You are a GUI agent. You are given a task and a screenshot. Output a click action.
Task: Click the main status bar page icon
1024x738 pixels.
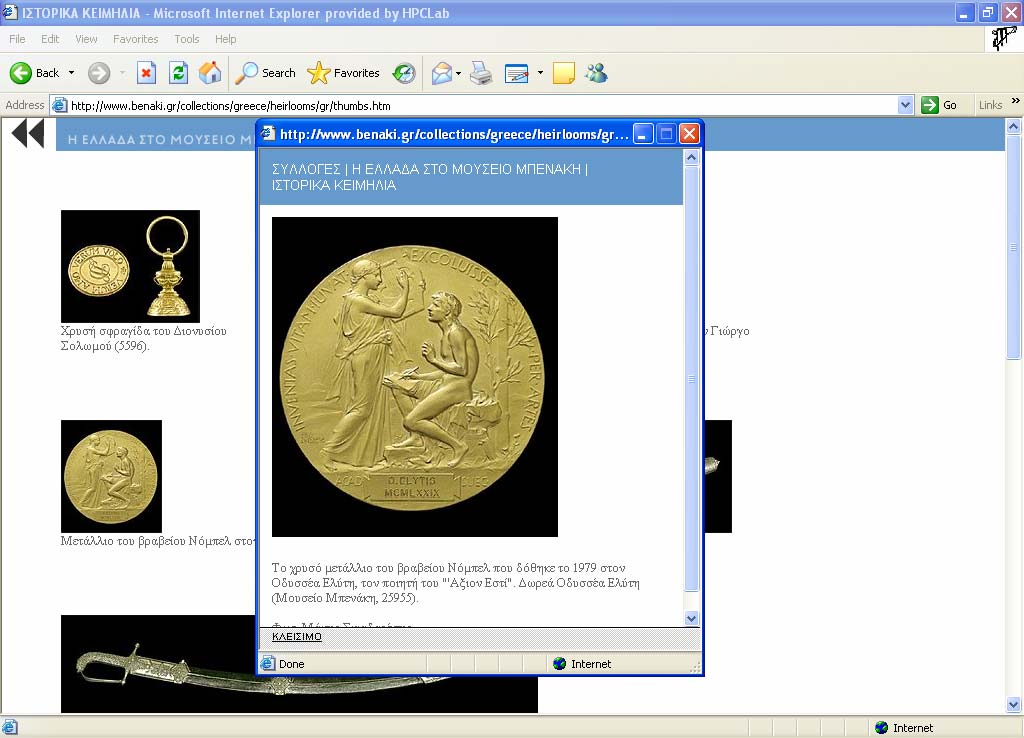[9, 727]
